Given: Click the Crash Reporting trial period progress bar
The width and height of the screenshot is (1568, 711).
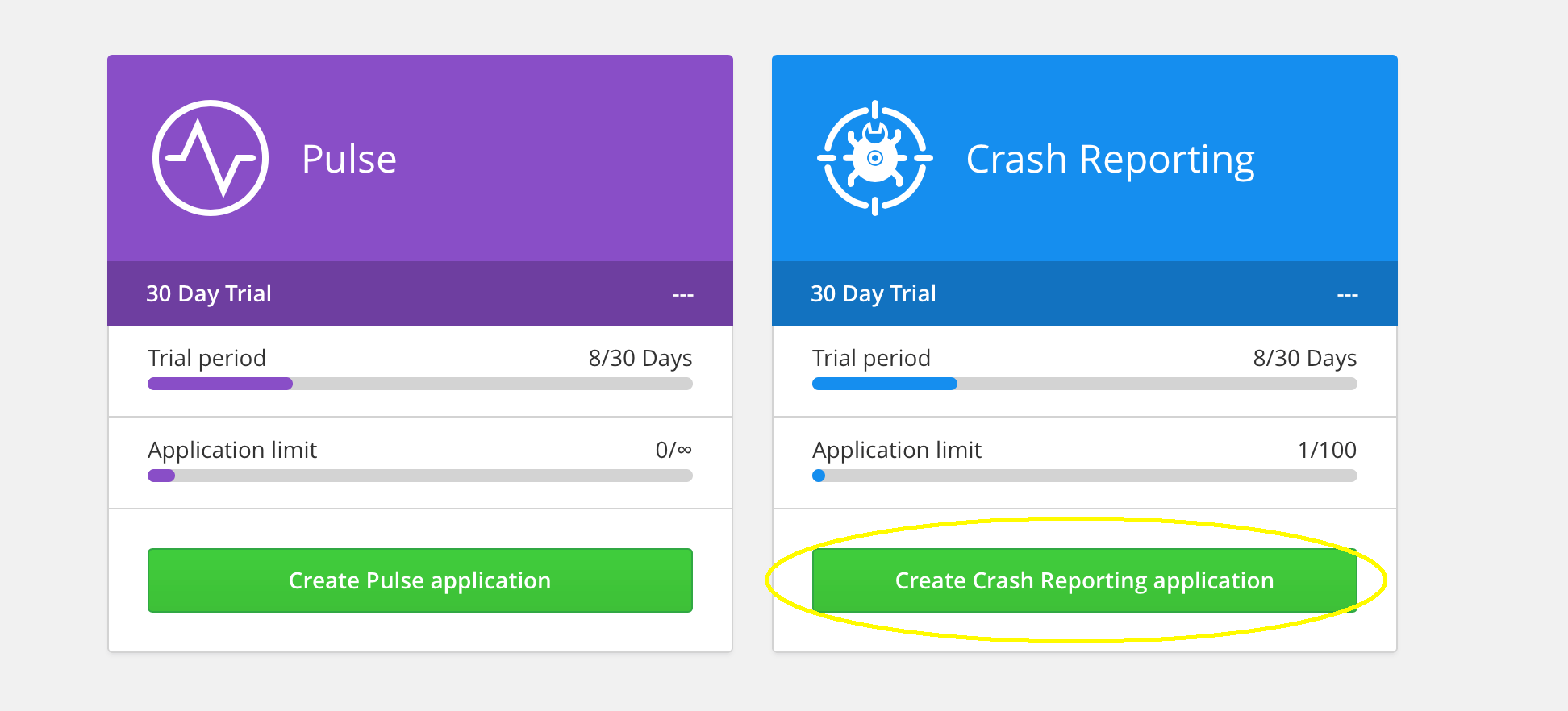Looking at the screenshot, I should [x=1085, y=384].
